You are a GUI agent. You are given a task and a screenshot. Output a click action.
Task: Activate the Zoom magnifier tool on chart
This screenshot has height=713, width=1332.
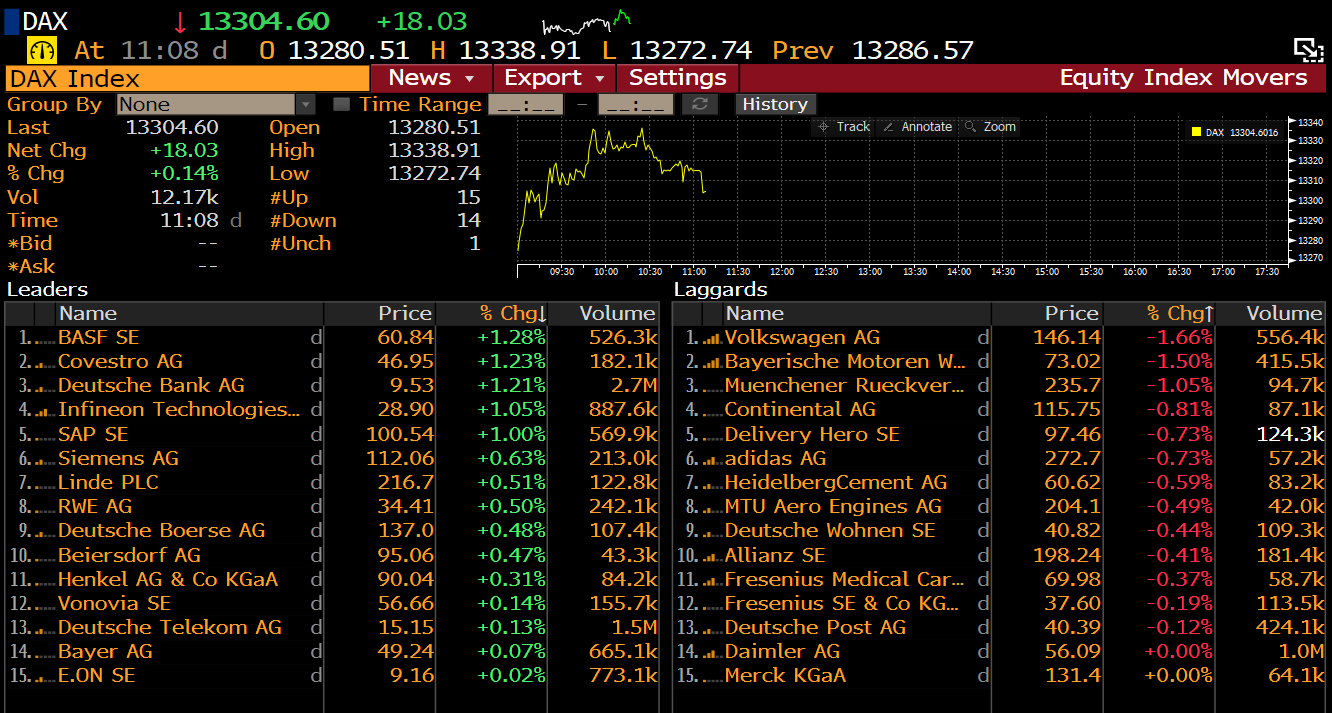(x=990, y=127)
